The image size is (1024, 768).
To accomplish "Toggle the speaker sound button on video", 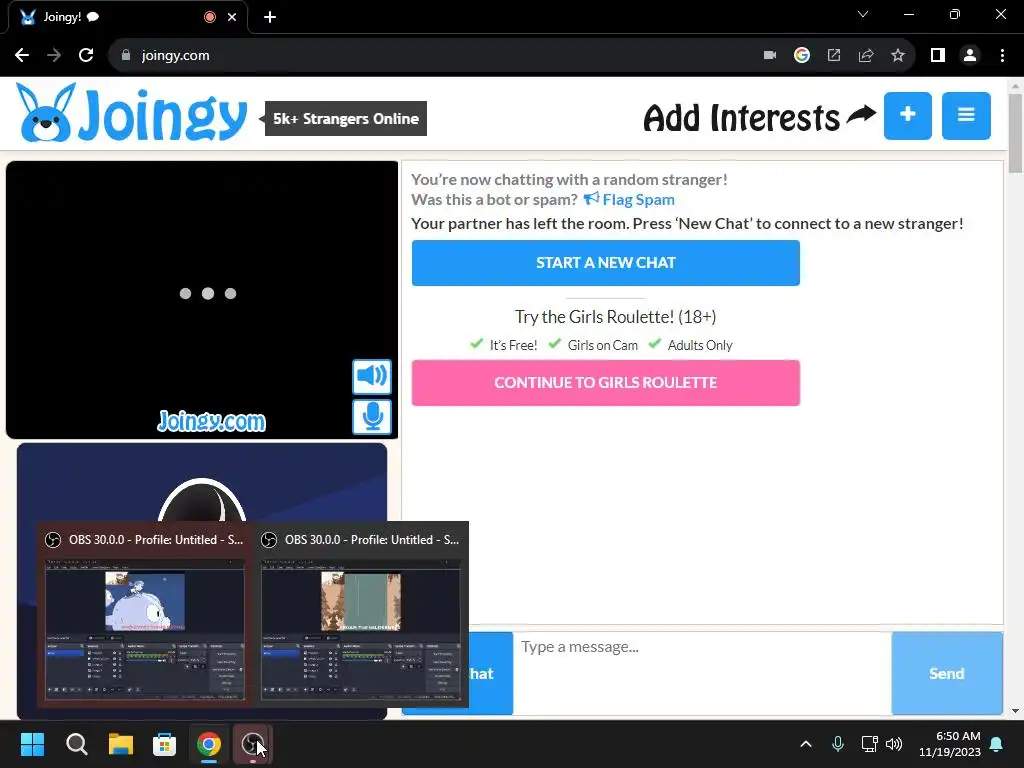I will point(372,376).
